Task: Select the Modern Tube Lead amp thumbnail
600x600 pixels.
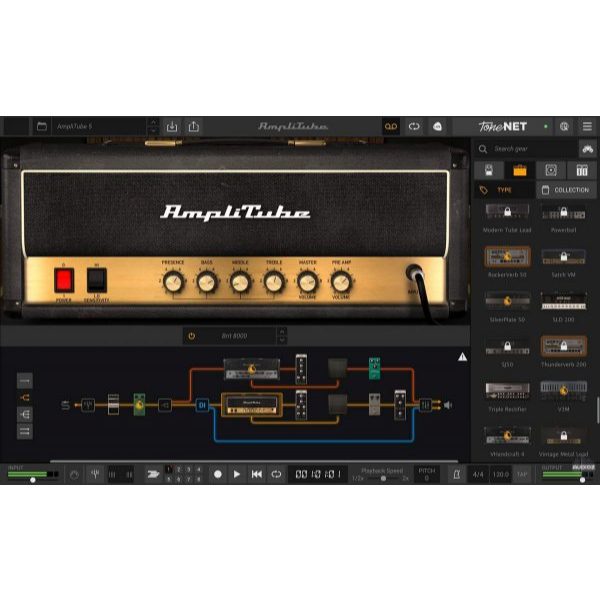Action: click(x=507, y=212)
